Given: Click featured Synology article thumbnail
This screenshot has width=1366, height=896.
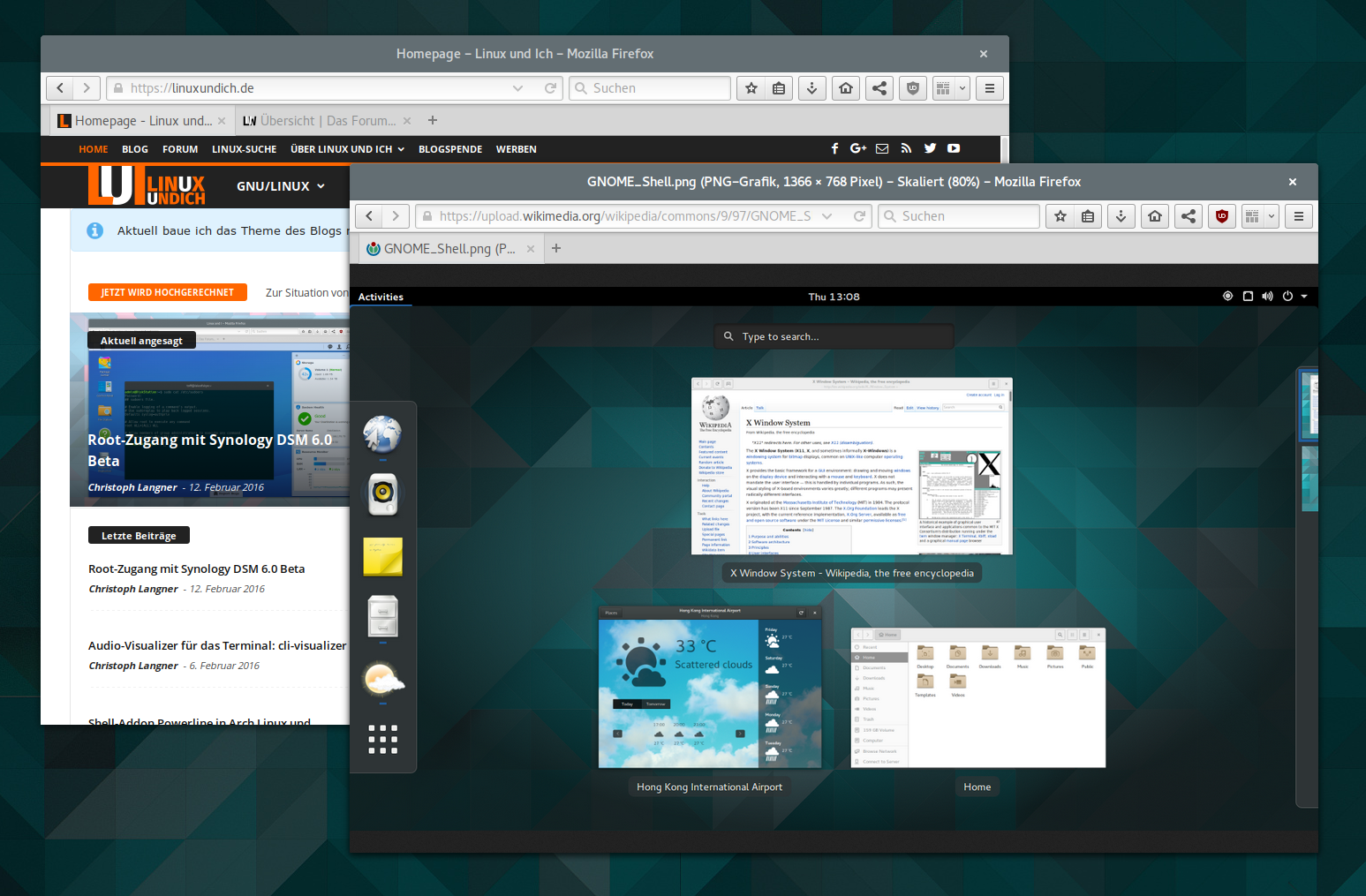Looking at the screenshot, I should coord(210,410).
